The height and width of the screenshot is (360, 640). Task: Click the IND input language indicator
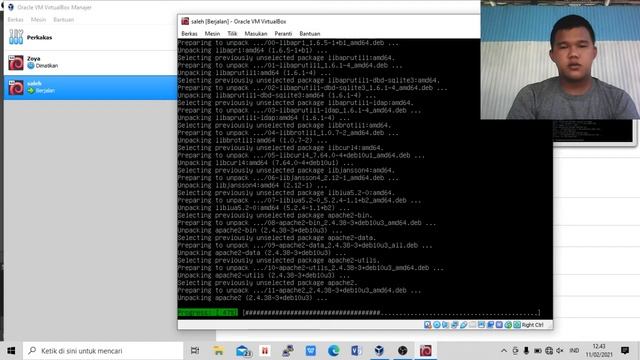point(574,351)
